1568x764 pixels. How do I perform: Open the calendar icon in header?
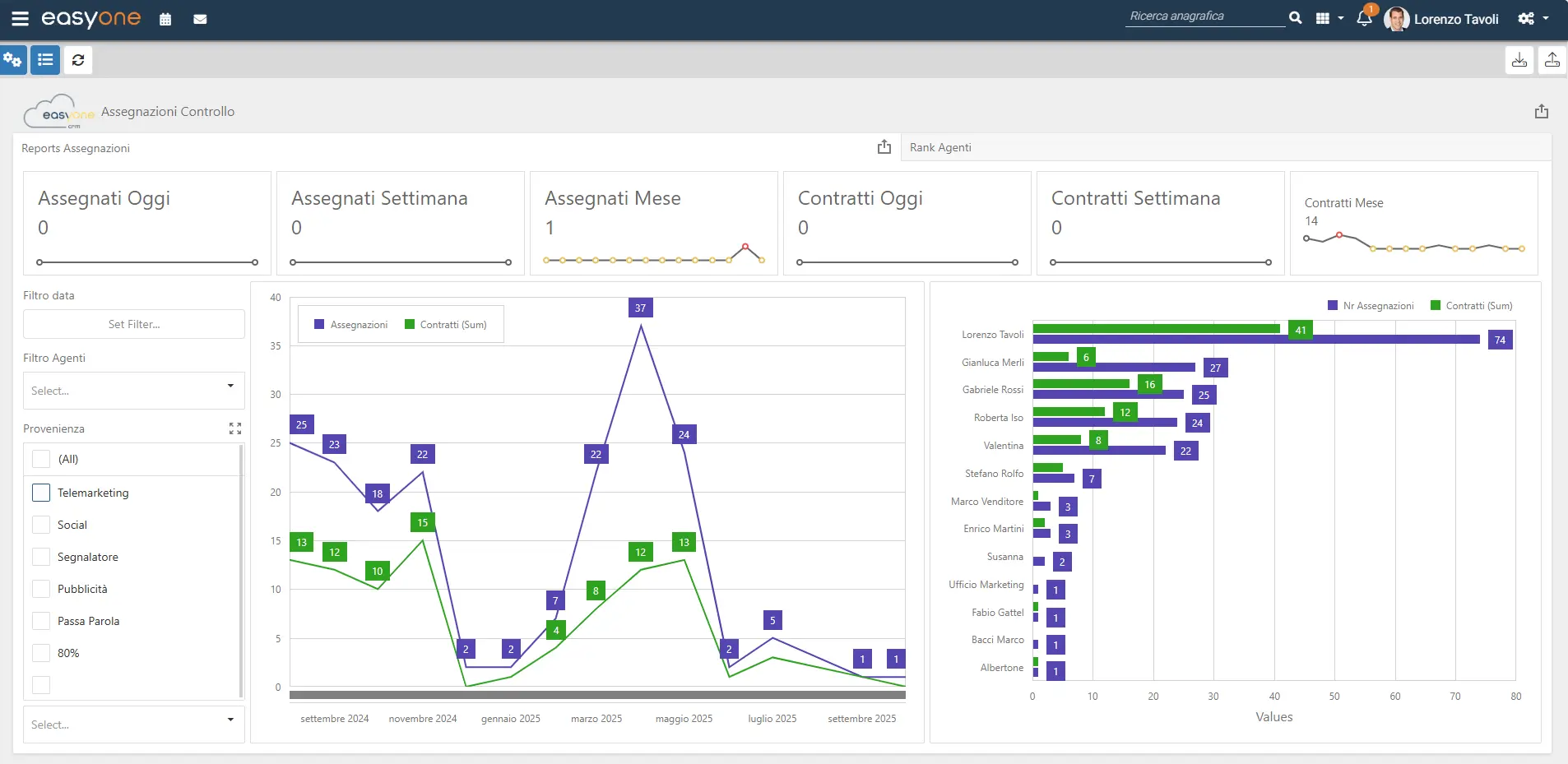(165, 20)
